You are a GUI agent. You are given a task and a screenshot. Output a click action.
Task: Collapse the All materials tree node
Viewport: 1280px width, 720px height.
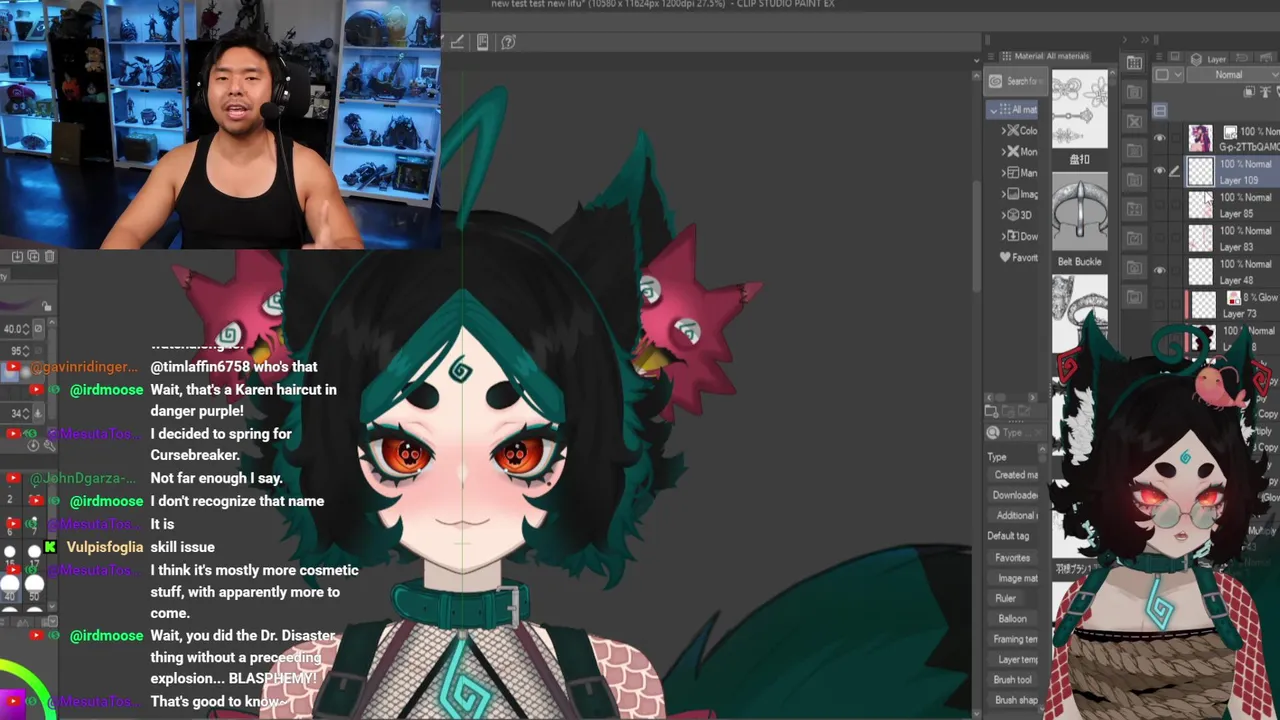pos(993,110)
